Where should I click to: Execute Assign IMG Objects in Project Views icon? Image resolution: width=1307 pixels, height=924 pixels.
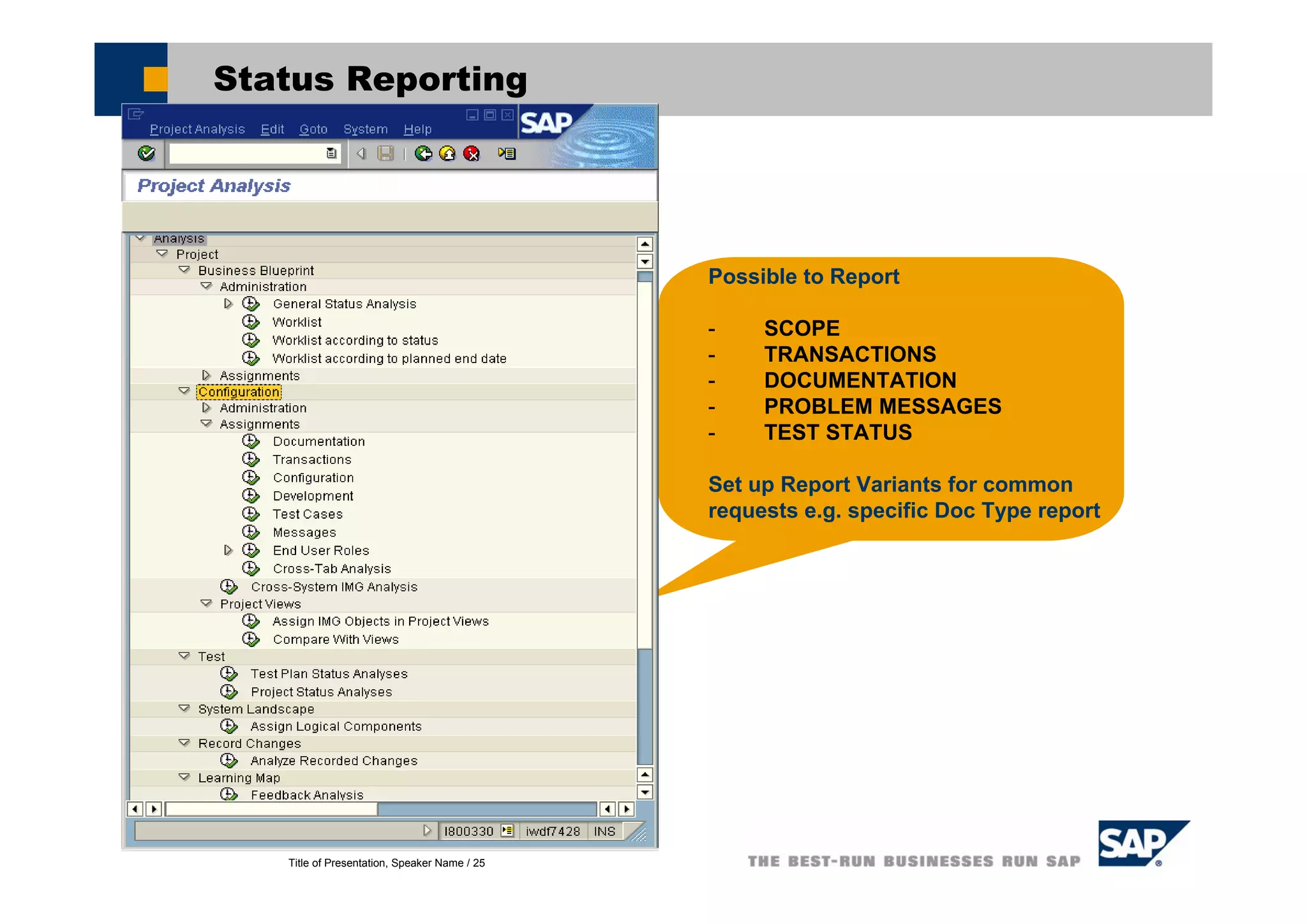click(251, 621)
